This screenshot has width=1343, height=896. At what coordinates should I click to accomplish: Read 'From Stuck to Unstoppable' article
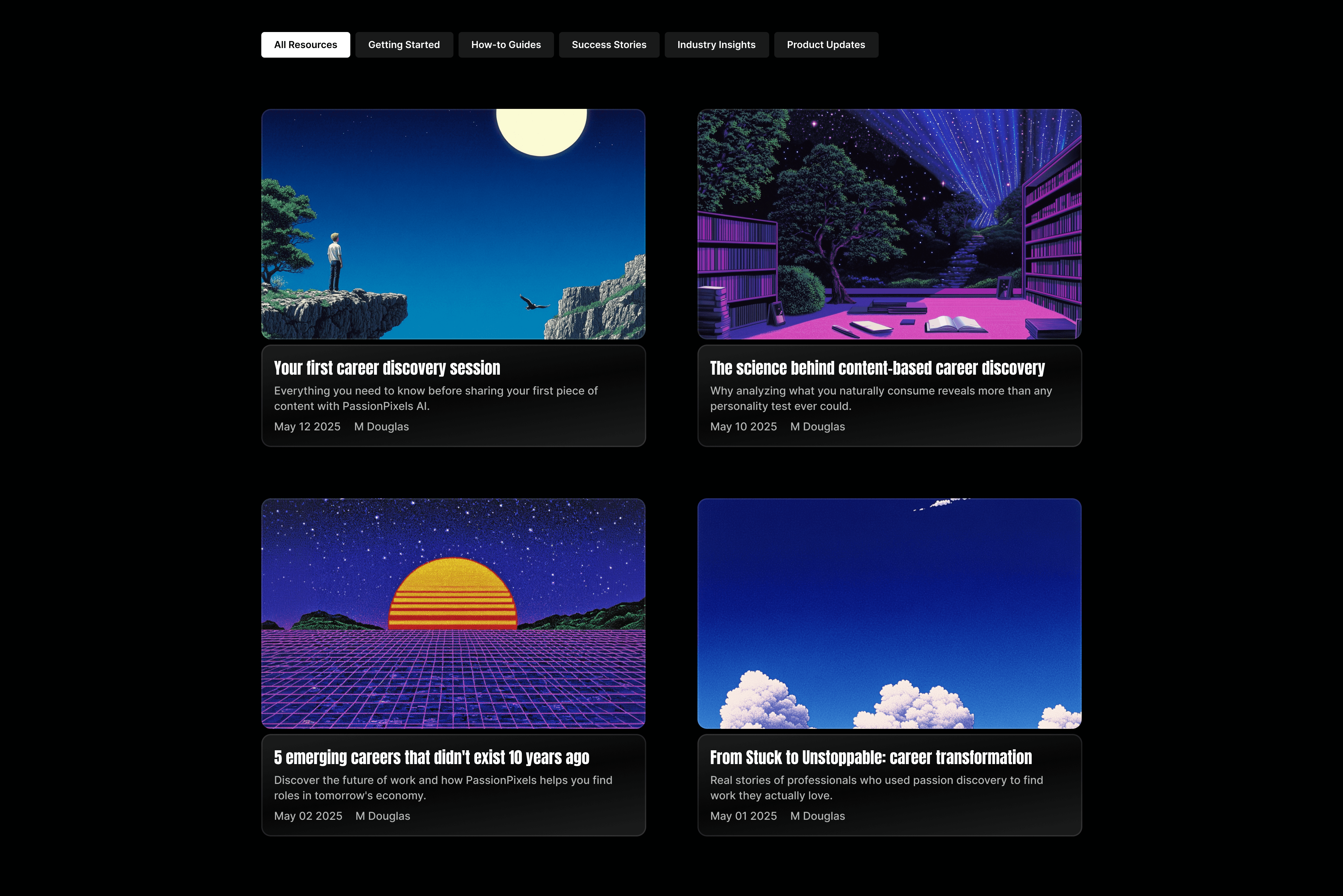pos(871,757)
